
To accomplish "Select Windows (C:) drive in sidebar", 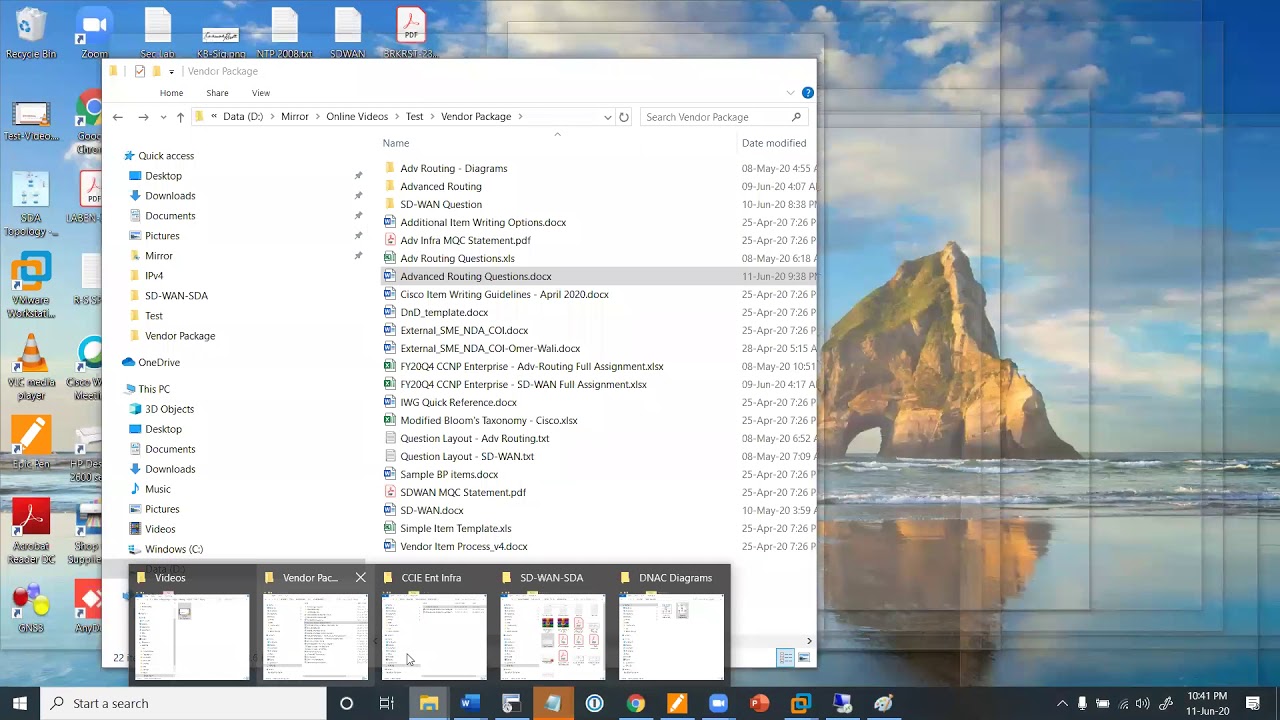I will coord(173,549).
